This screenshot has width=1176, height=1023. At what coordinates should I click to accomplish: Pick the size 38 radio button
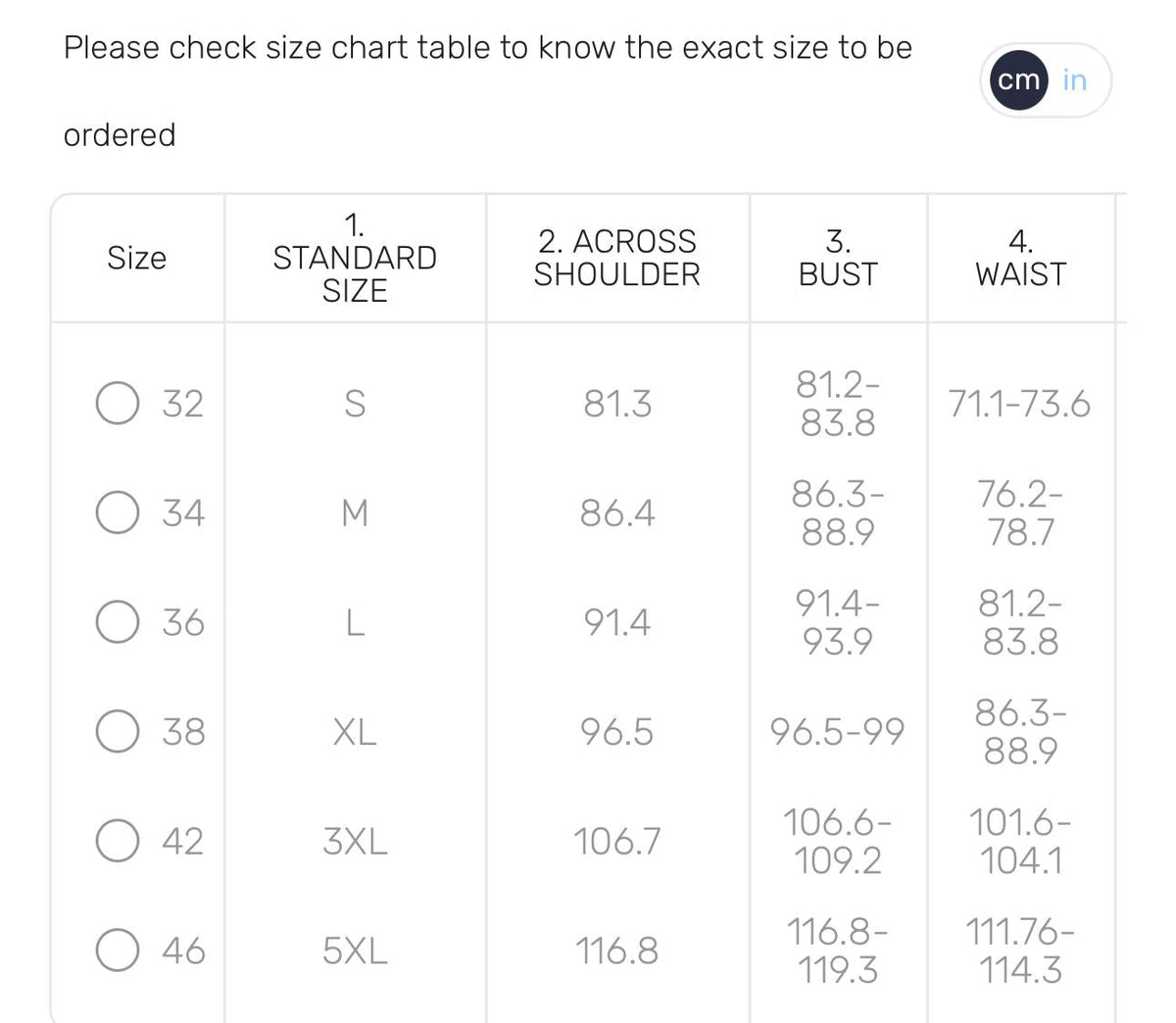(x=118, y=731)
